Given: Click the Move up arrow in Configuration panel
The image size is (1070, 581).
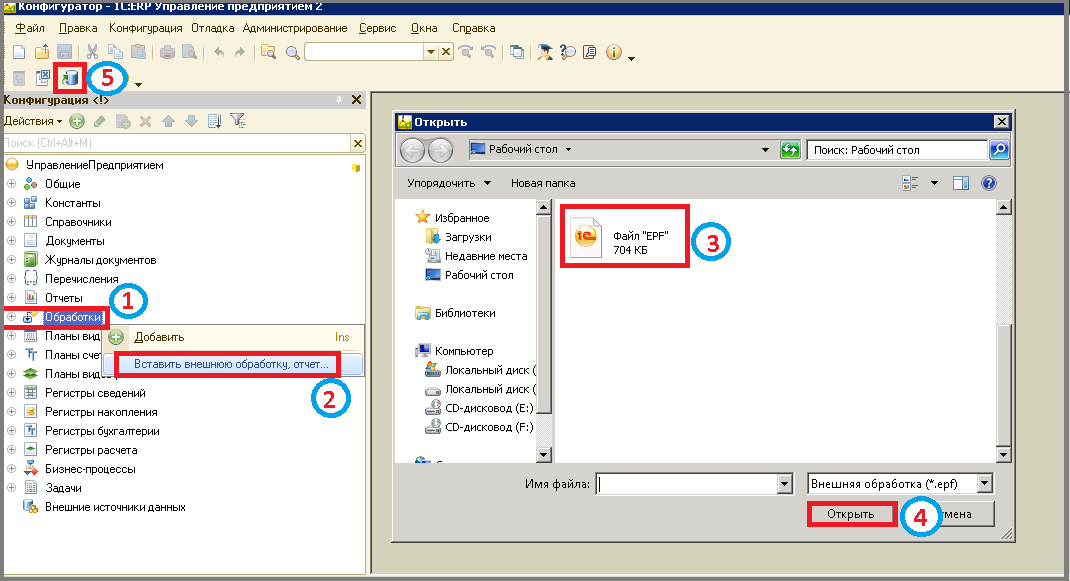Looking at the screenshot, I should (169, 122).
